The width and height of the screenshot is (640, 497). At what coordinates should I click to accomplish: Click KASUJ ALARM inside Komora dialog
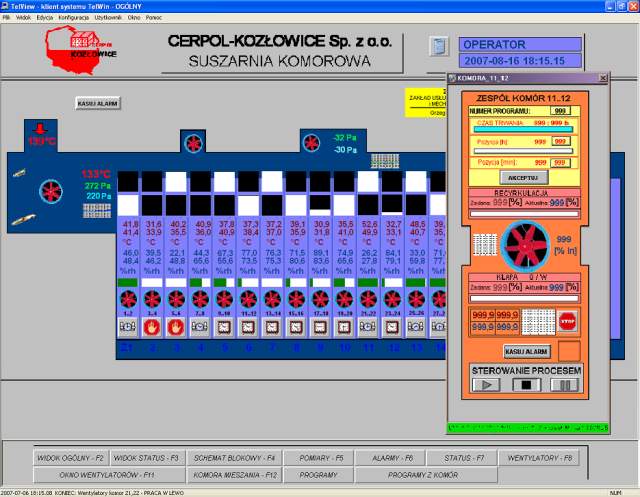pos(526,351)
